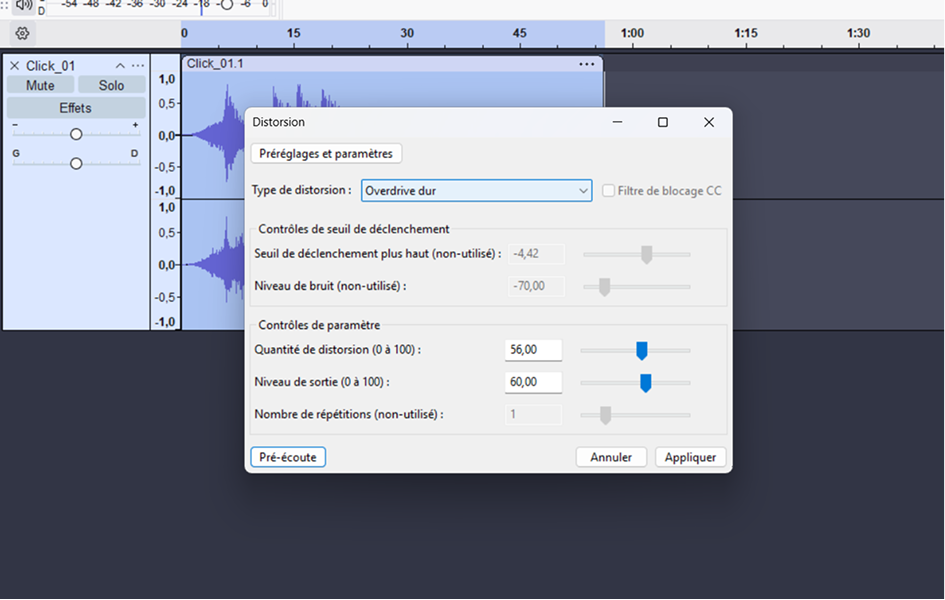
Task: Open the Effets panel for Click_01
Action: 75,108
